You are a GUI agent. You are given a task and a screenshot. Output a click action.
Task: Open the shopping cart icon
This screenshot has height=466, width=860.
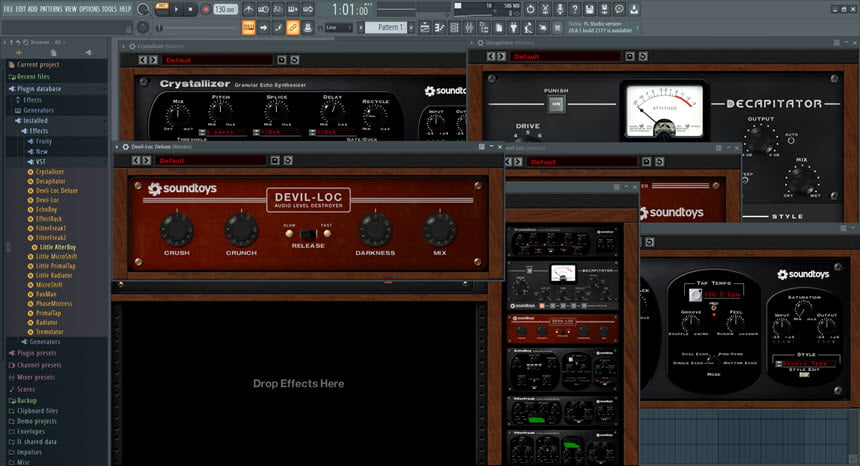tap(558, 27)
